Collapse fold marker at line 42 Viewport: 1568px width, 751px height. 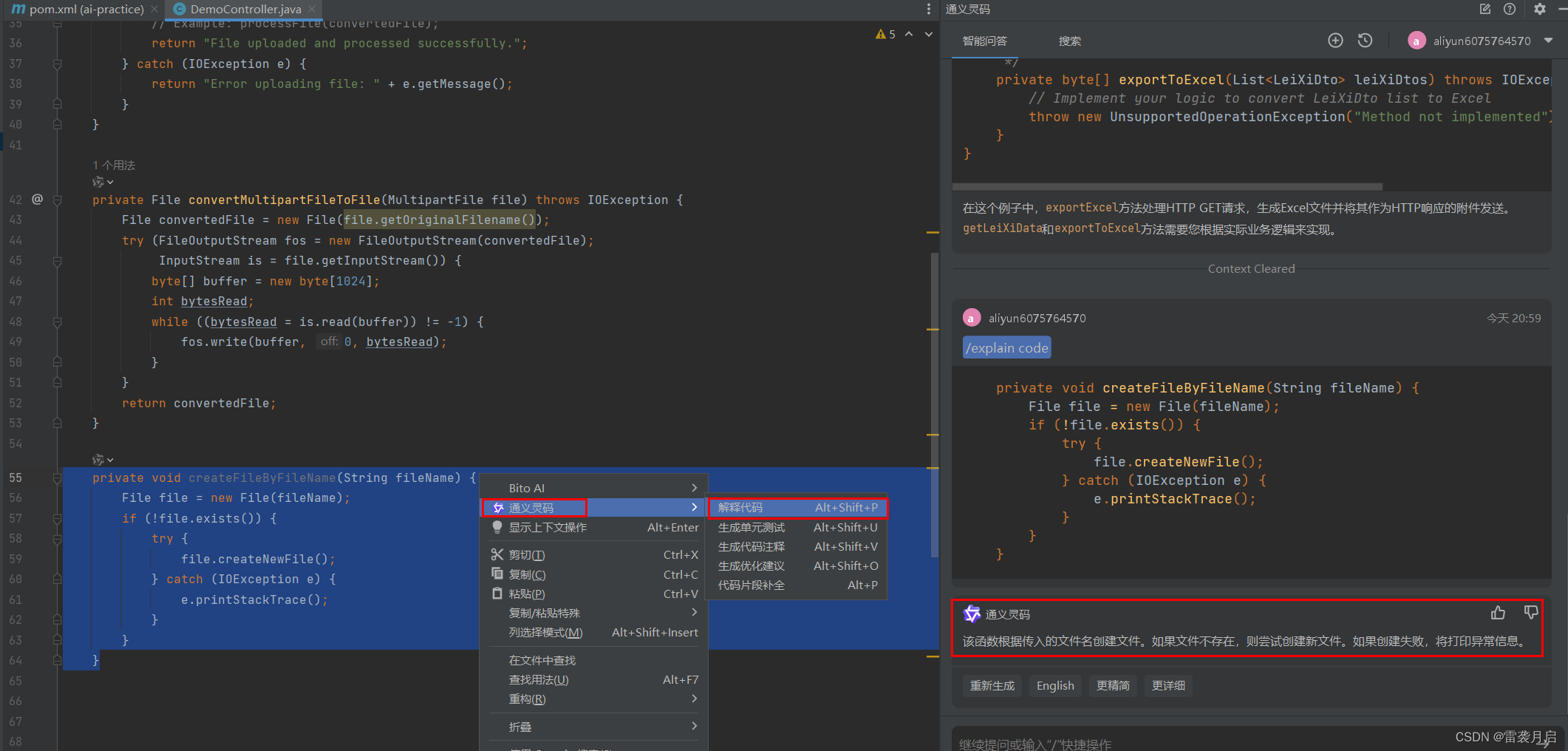57,200
